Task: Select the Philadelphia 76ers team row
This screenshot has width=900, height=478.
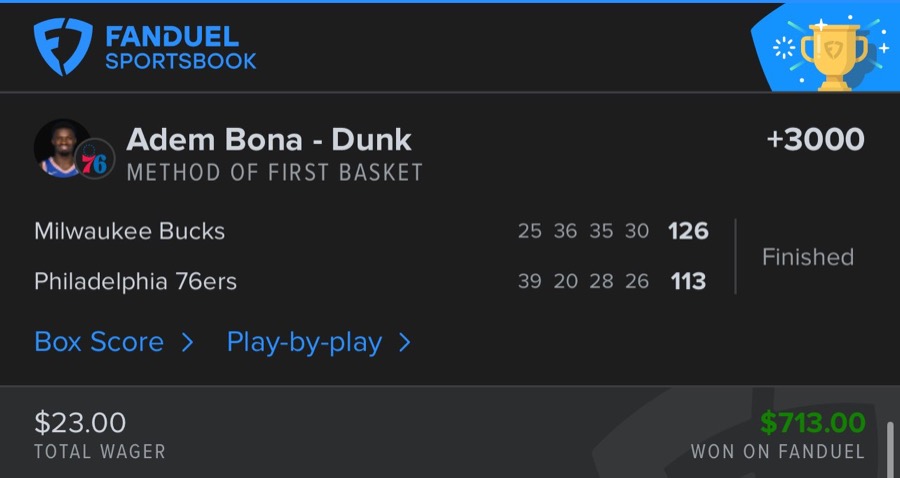Action: [136, 281]
